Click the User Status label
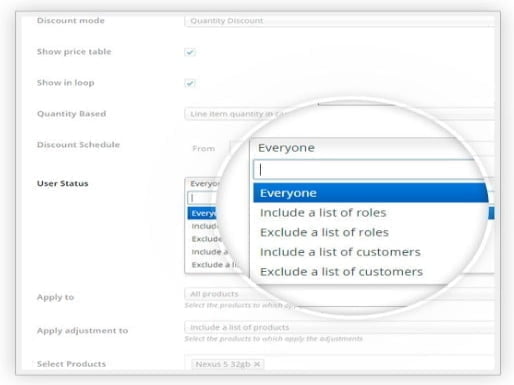This screenshot has height=385, width=514. coord(63,183)
